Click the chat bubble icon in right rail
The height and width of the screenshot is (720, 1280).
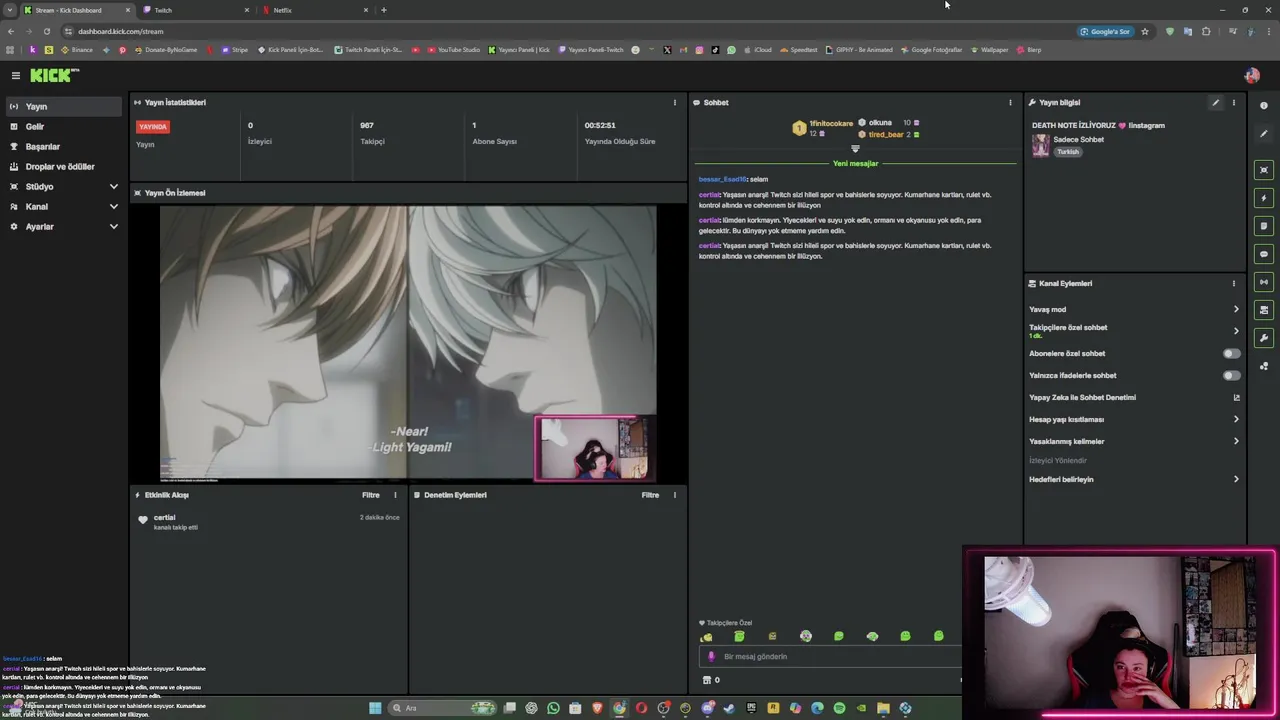[1264, 254]
